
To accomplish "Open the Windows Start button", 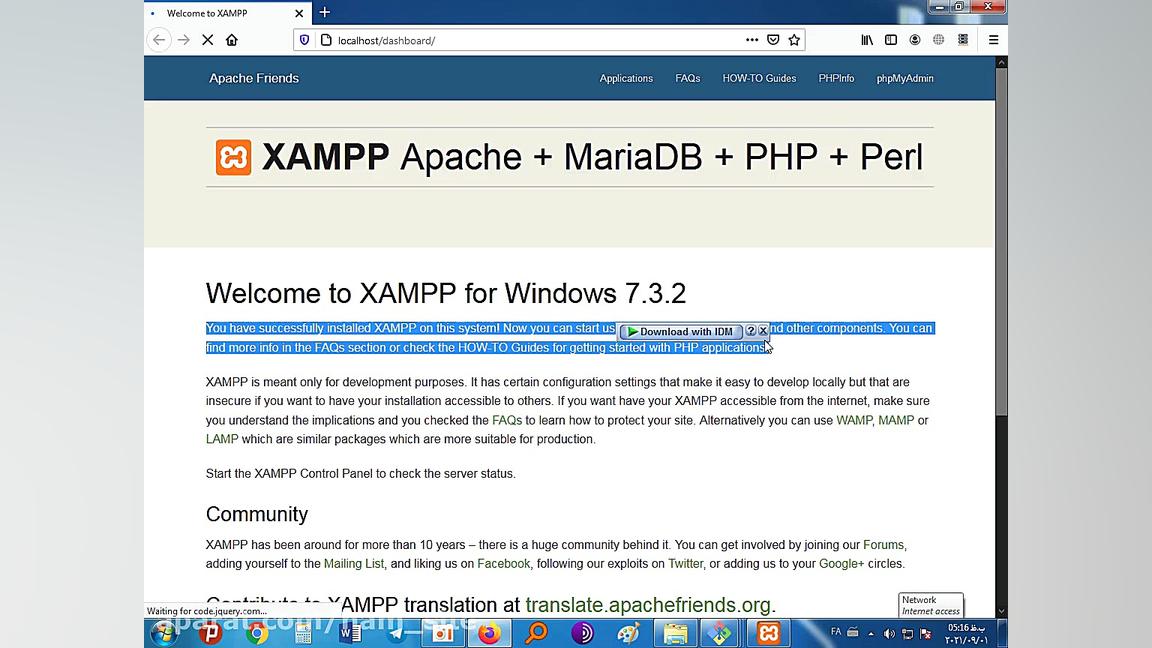I will pos(163,633).
